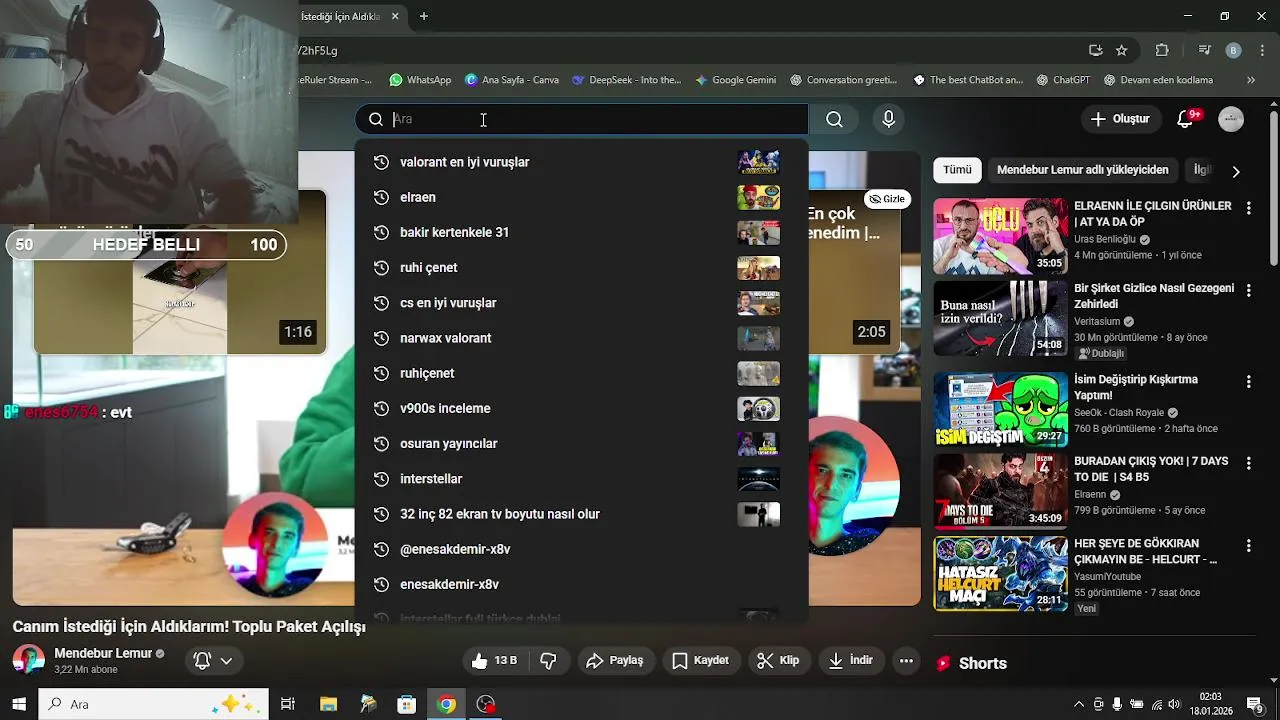Open a new Chrome tab
The height and width of the screenshot is (720, 1280).
(x=424, y=16)
